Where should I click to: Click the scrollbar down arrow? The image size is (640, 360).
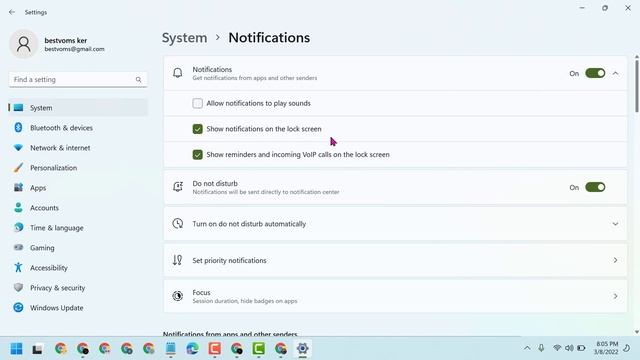tap(637, 332)
